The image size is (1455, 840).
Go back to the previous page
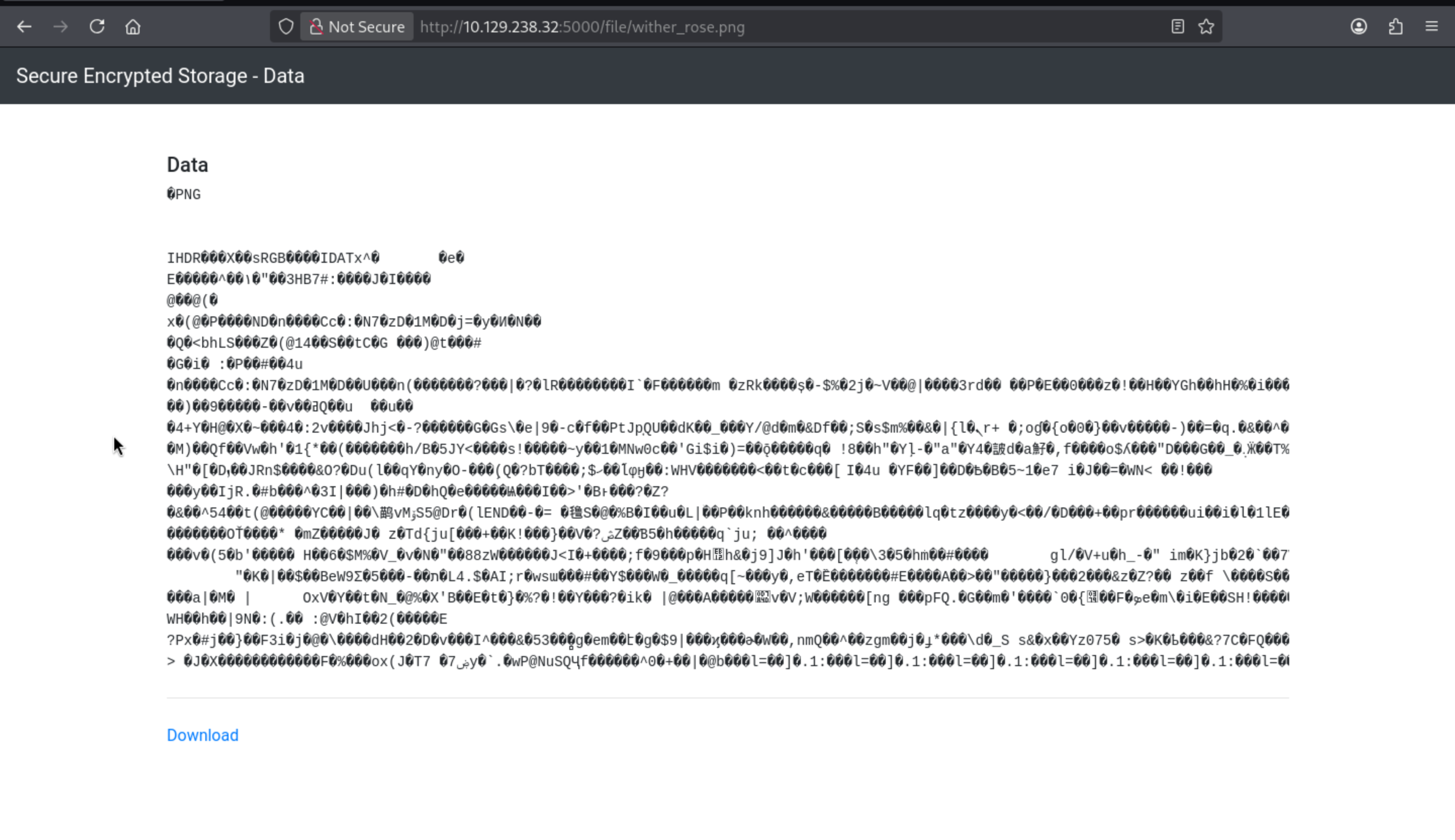pos(24,27)
